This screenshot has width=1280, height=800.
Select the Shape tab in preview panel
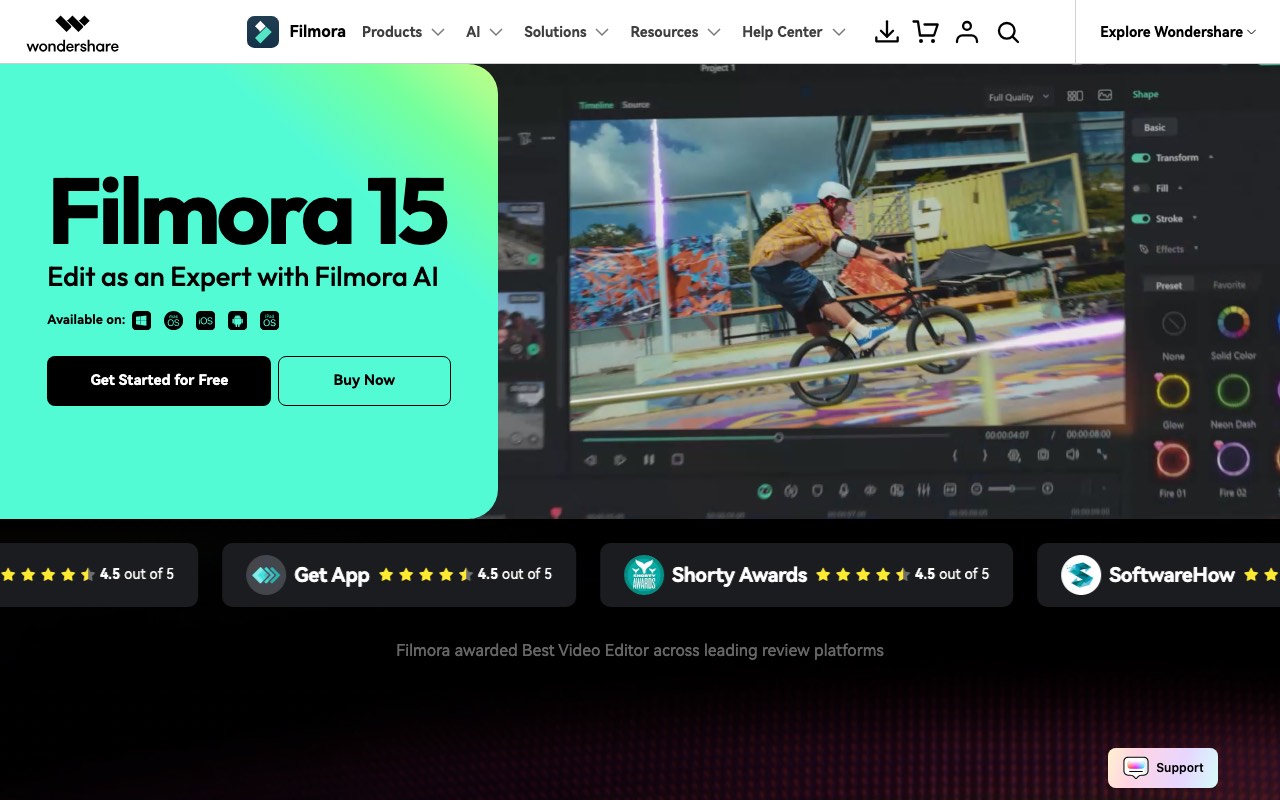(x=1146, y=95)
